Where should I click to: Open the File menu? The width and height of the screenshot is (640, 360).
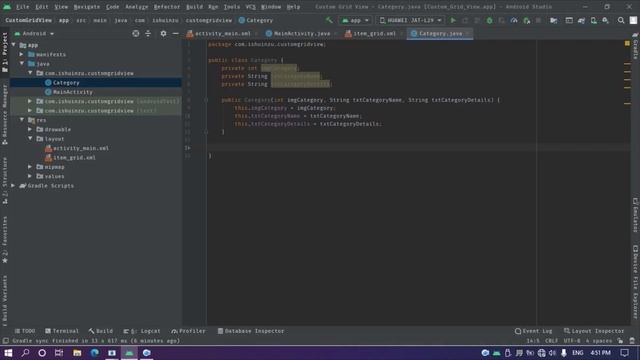click(x=22, y=7)
